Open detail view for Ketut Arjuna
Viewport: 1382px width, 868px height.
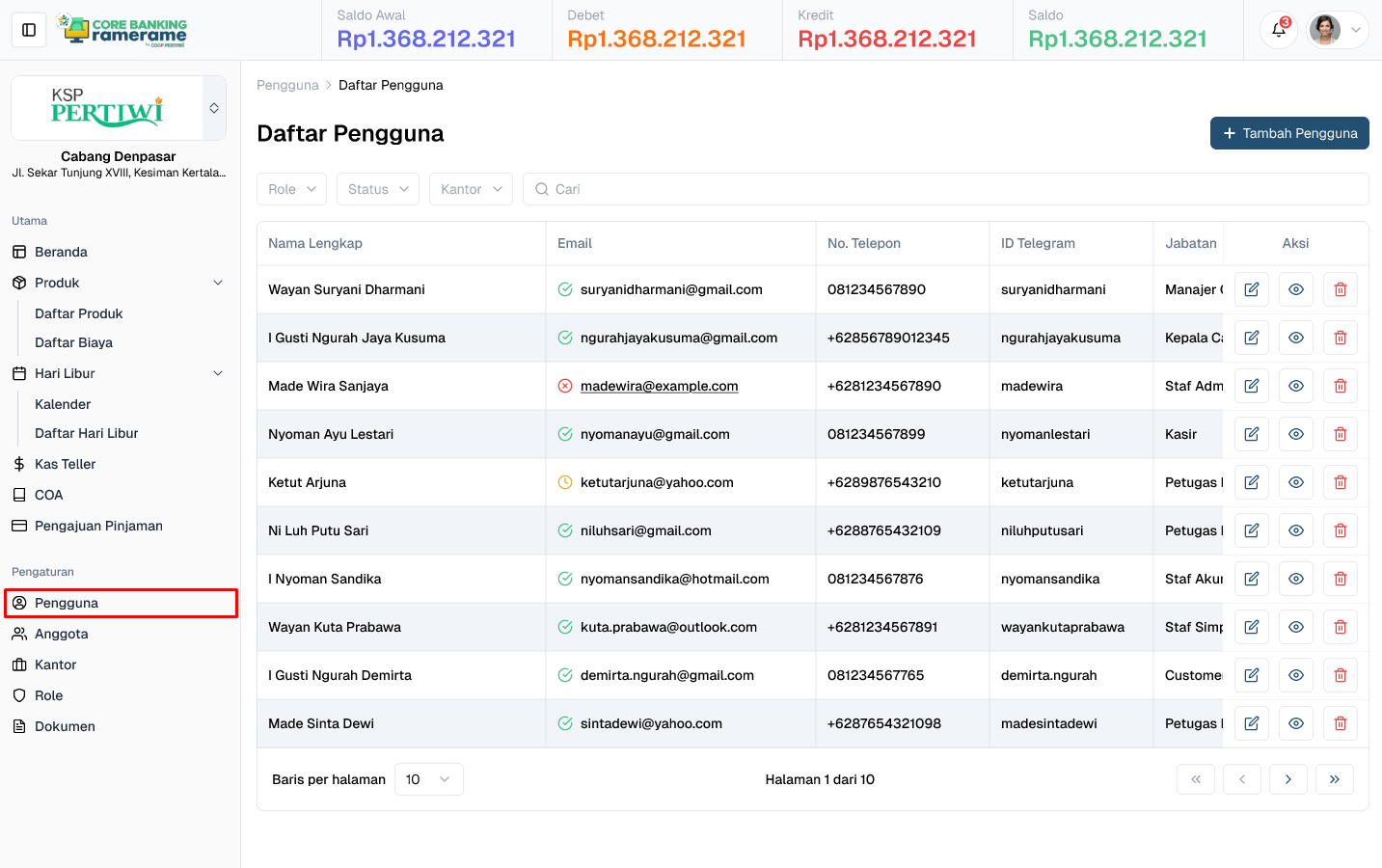click(x=1295, y=482)
